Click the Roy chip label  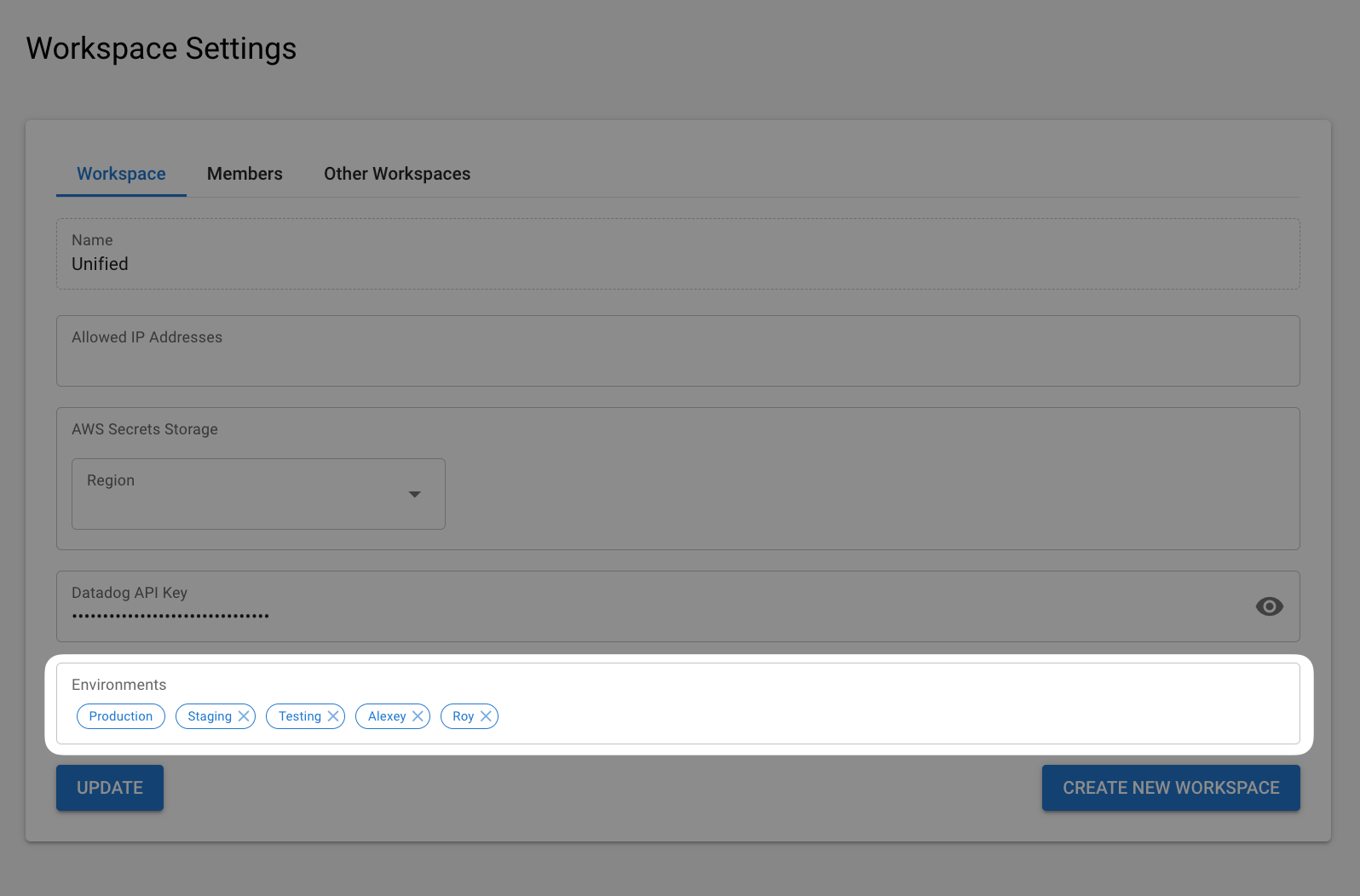click(463, 716)
